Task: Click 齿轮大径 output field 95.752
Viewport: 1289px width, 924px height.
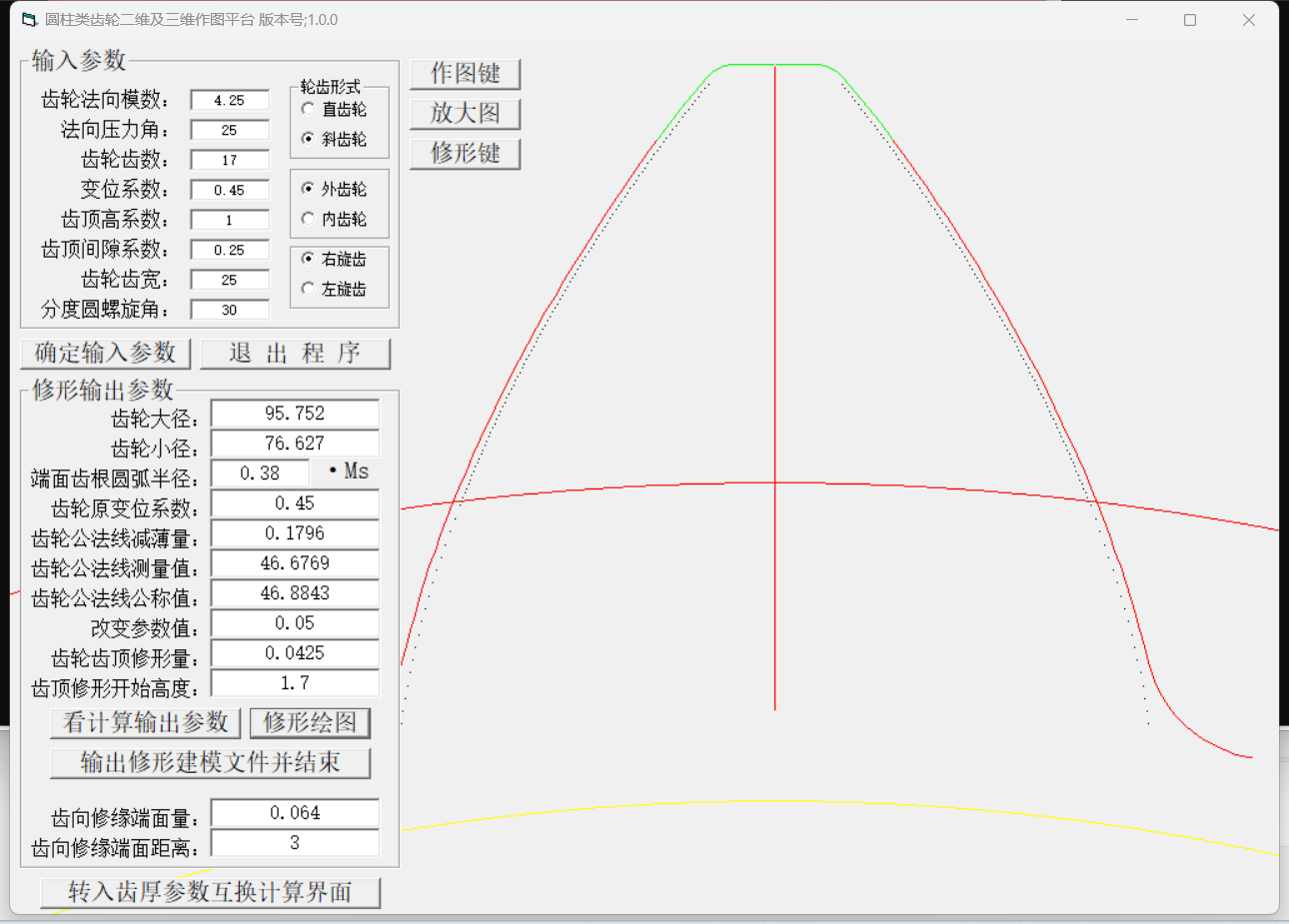Action: point(295,414)
